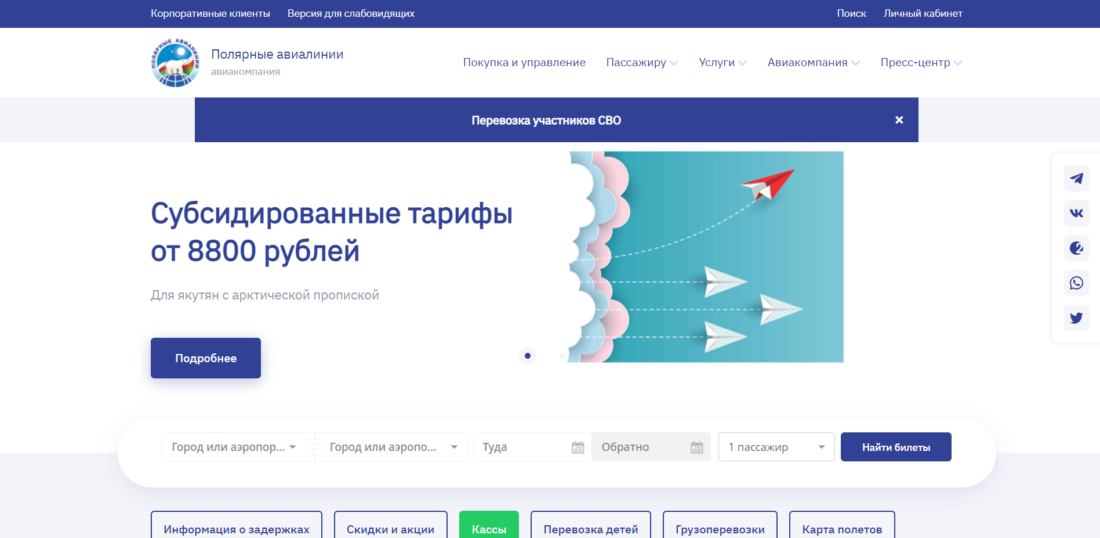
Task: Expand the "Услуги" navigation menu
Action: (722, 62)
